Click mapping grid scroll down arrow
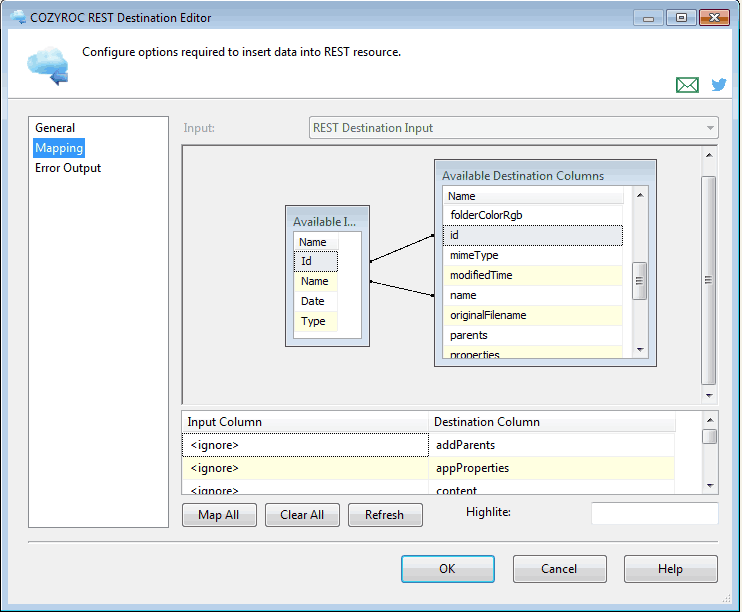742x612 pixels. pos(710,486)
